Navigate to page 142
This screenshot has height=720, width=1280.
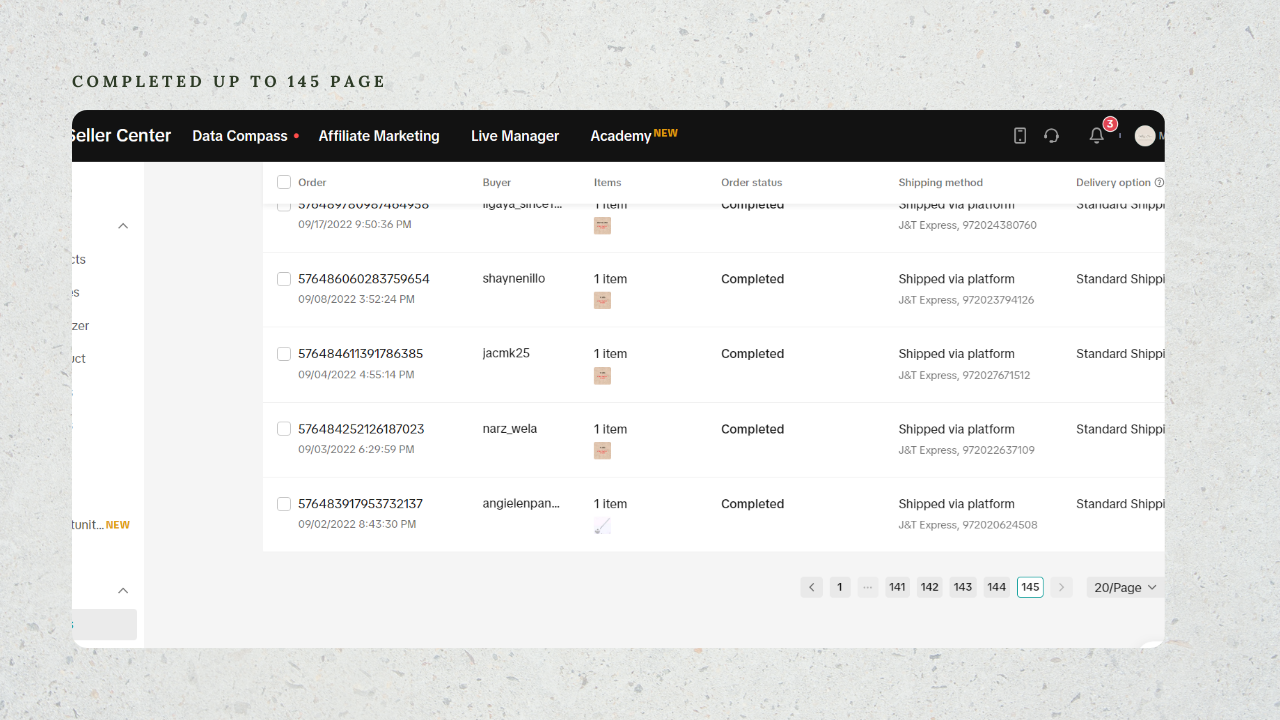(x=930, y=587)
